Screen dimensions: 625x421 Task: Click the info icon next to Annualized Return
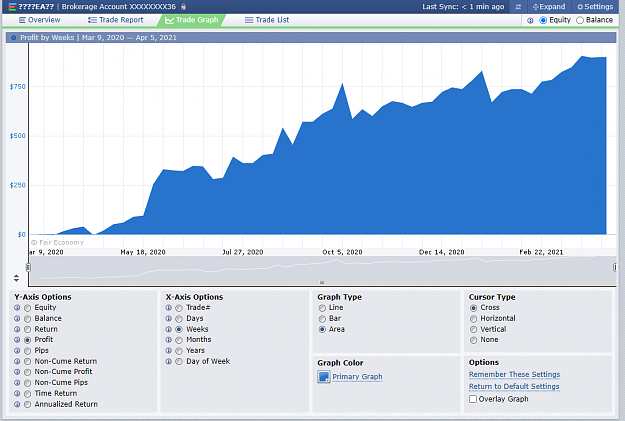click(x=17, y=404)
